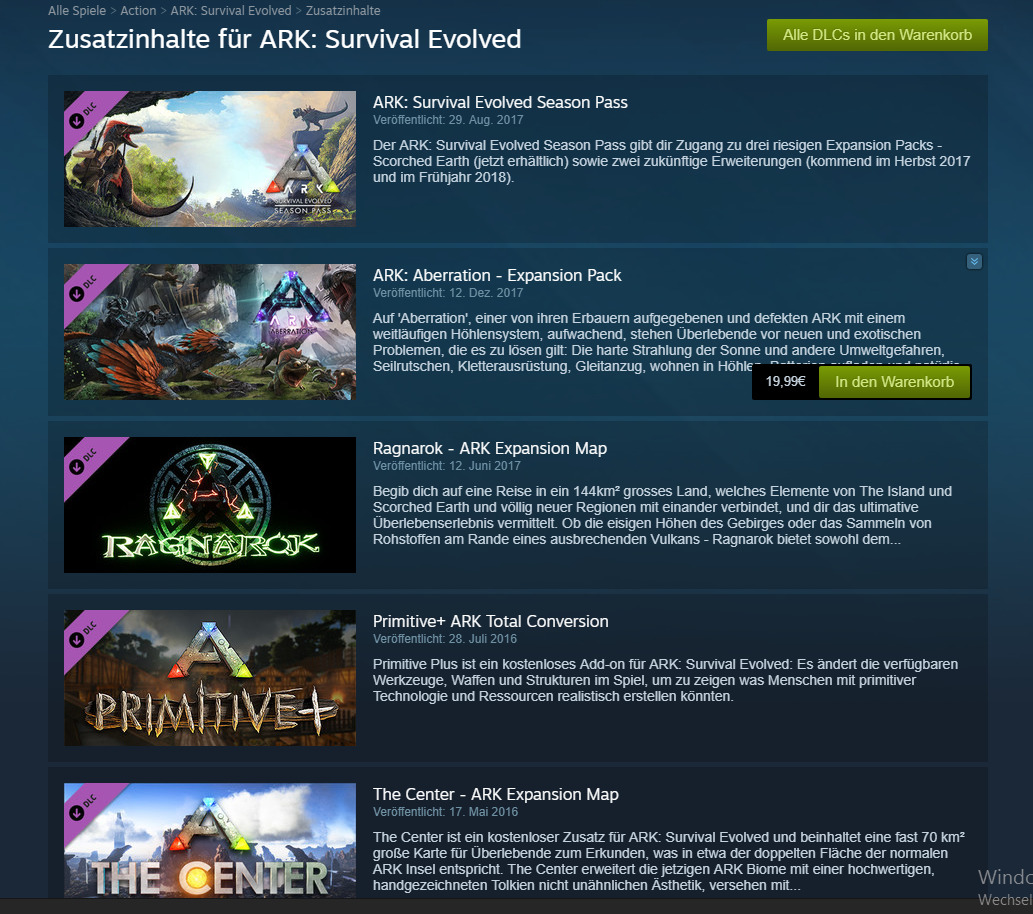The height and width of the screenshot is (914, 1033).
Task: Open ARK: Survival Evolved breadcrumb link
Action: pos(231,11)
